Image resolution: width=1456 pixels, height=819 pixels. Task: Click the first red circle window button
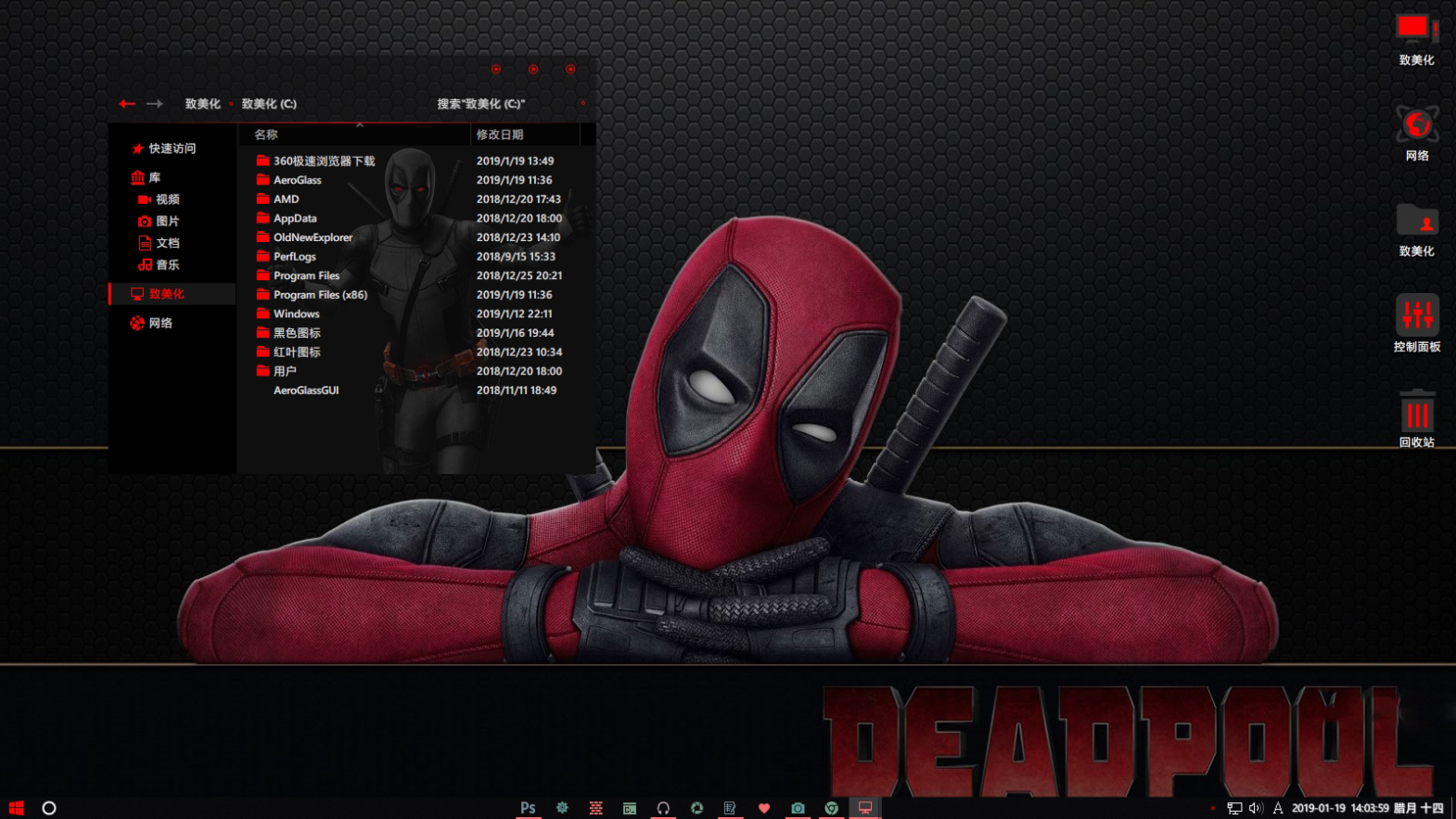tap(496, 69)
